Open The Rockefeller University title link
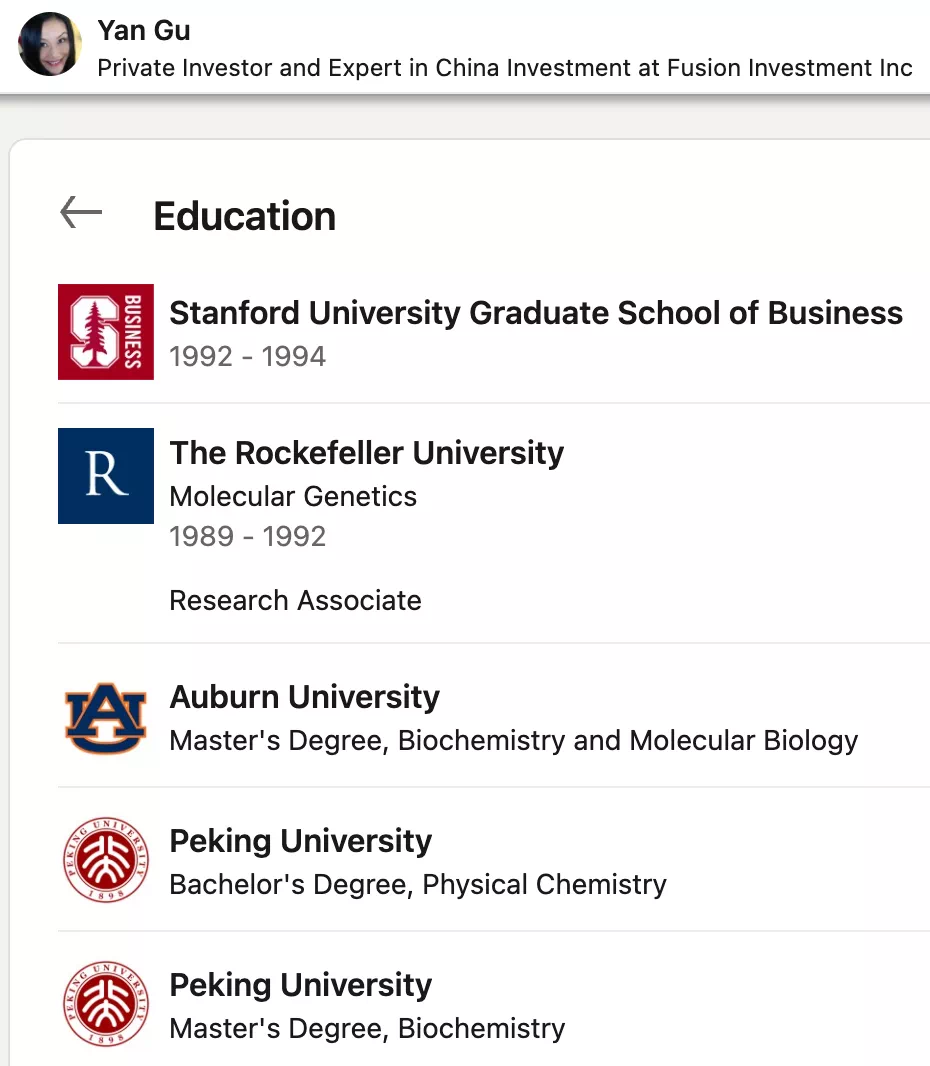The height and width of the screenshot is (1066, 930). [x=366, y=453]
